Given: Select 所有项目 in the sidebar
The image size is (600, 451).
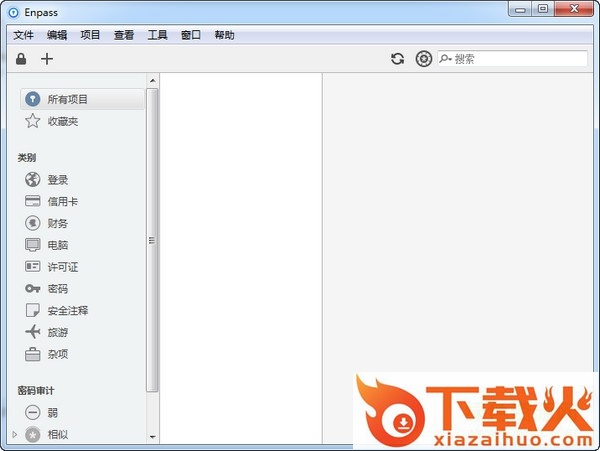Looking at the screenshot, I should [67, 99].
